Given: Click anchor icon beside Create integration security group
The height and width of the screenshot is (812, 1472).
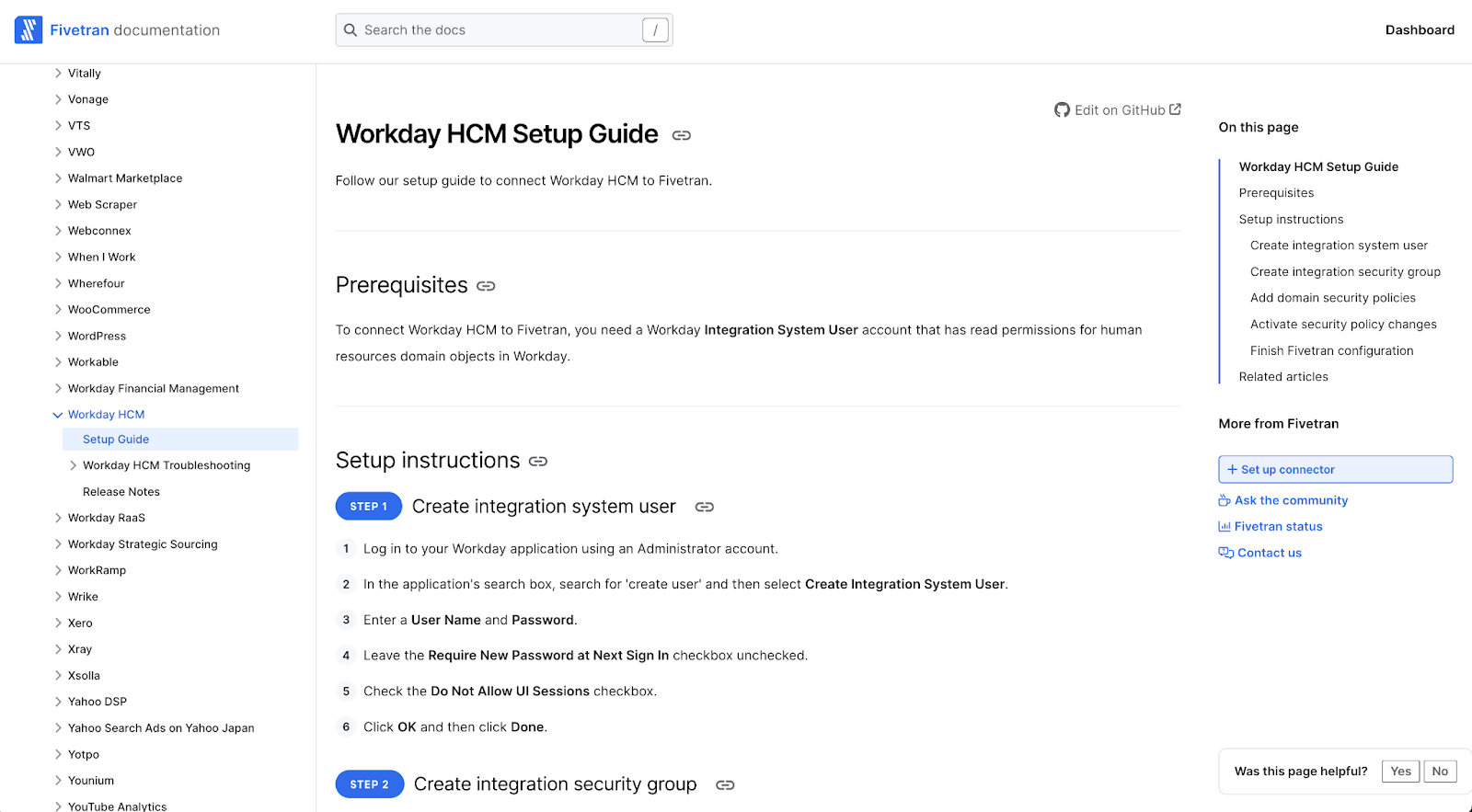Looking at the screenshot, I should [x=725, y=785].
